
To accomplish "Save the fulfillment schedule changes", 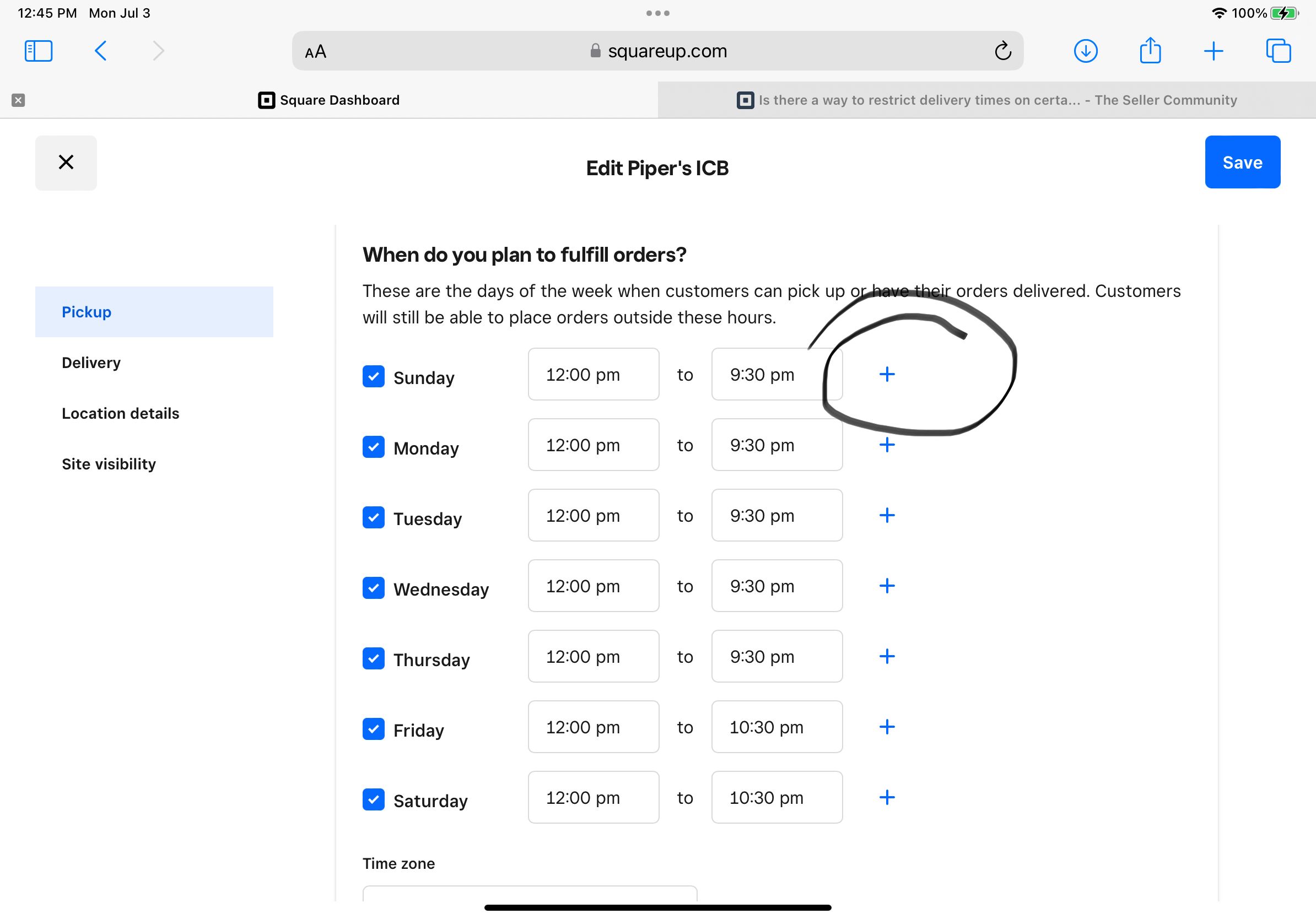I will (1242, 162).
